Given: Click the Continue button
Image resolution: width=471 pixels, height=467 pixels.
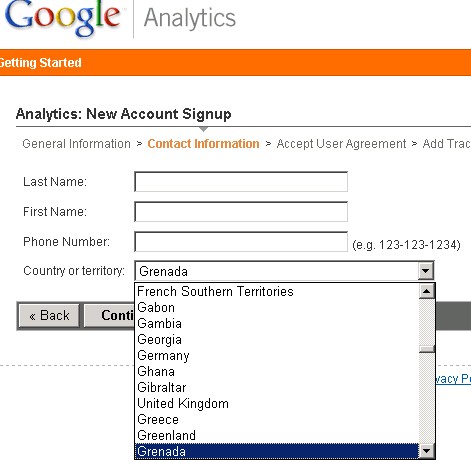Looking at the screenshot, I should 109,315.
